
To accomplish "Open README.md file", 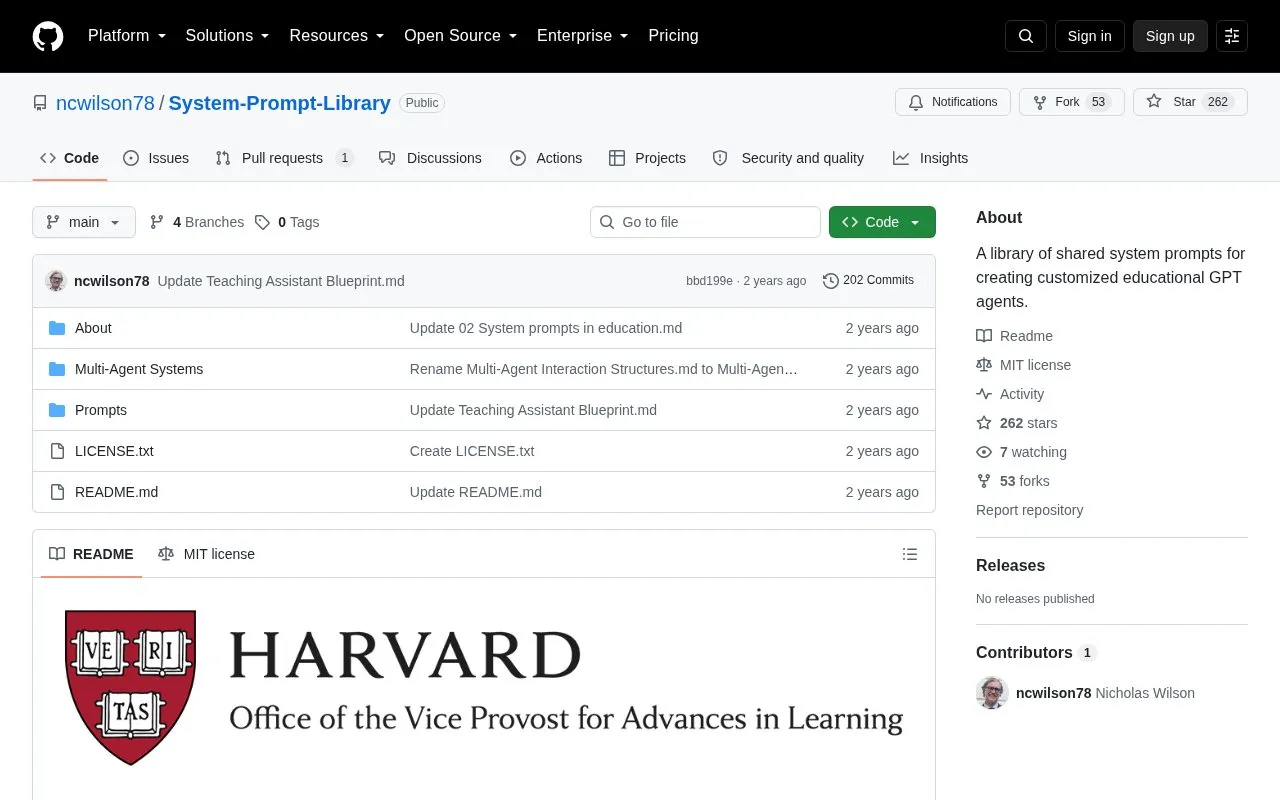I will click(116, 492).
